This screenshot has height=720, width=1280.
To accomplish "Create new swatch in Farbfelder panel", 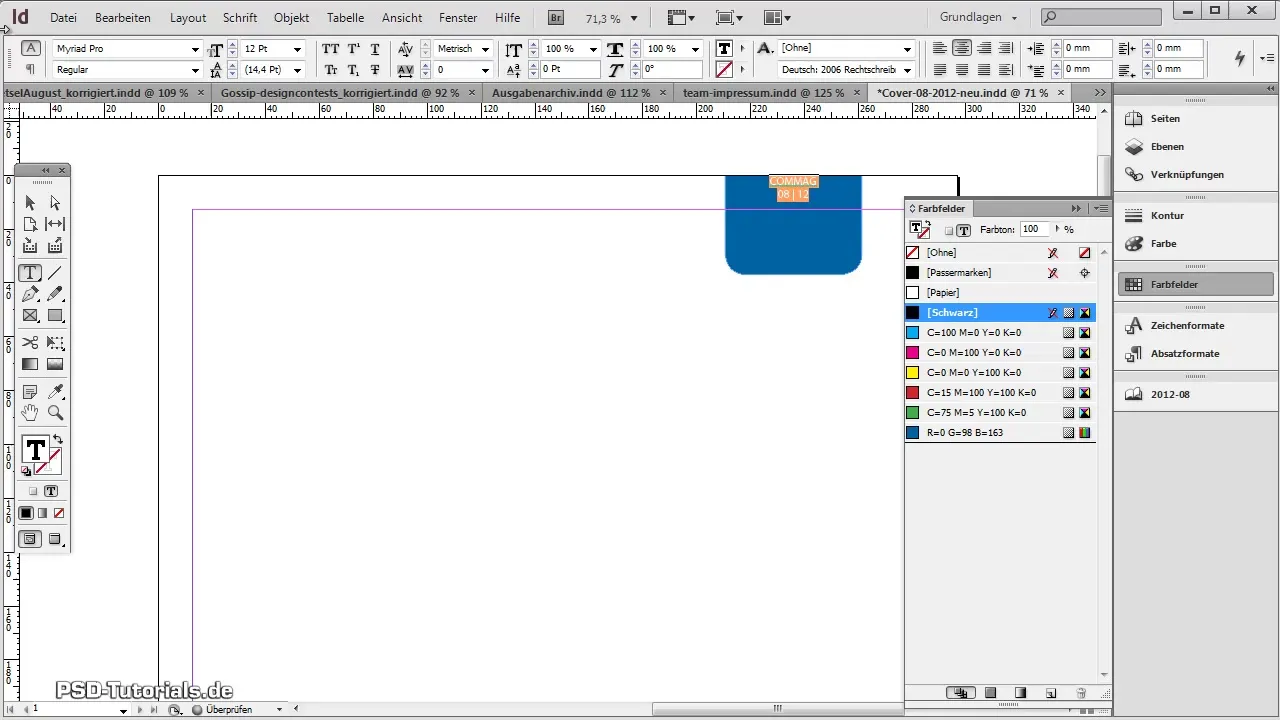I will point(1051,692).
